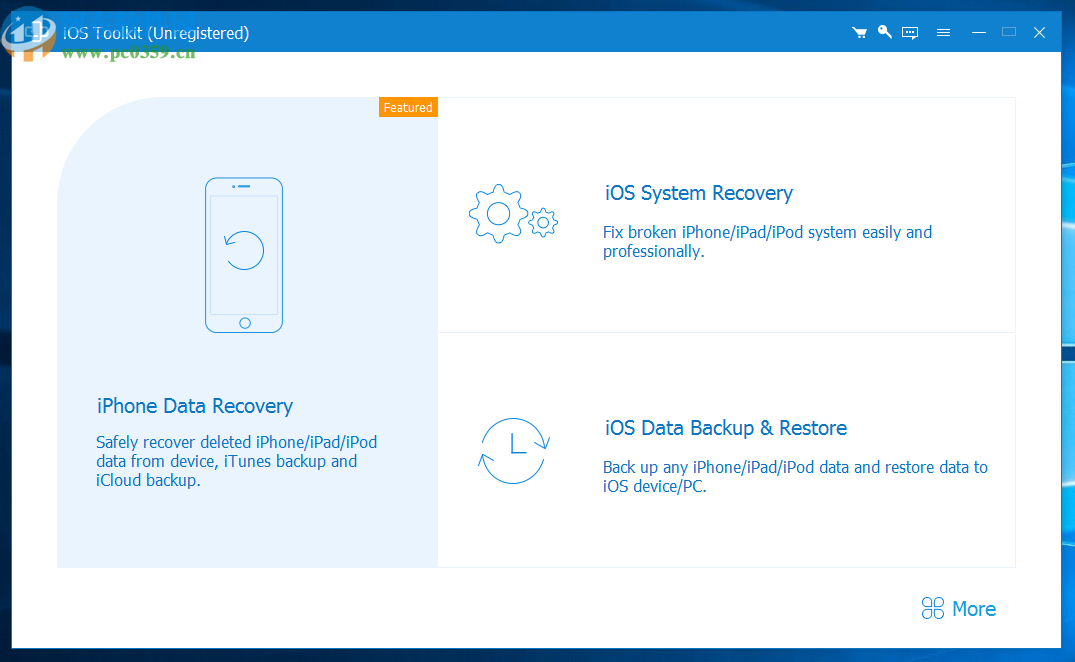Open iOS Data Backup & Restore

click(x=725, y=427)
